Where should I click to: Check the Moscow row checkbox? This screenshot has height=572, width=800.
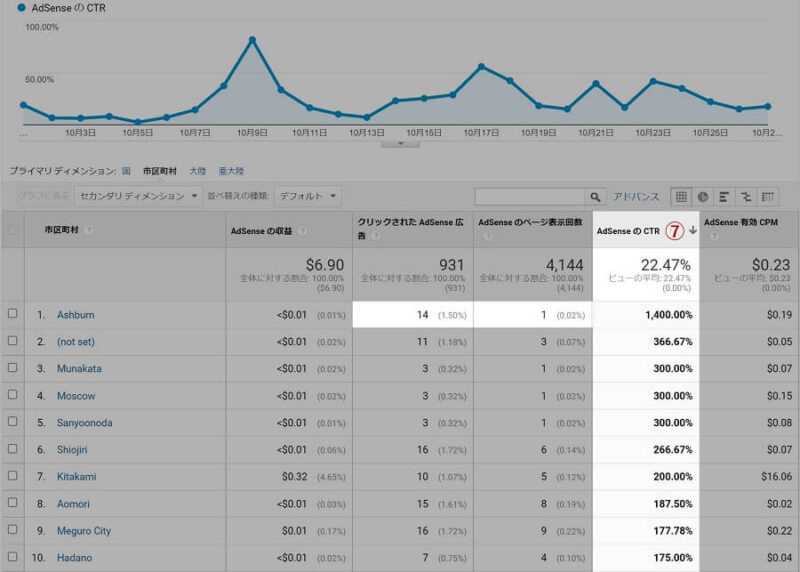pos(13,395)
